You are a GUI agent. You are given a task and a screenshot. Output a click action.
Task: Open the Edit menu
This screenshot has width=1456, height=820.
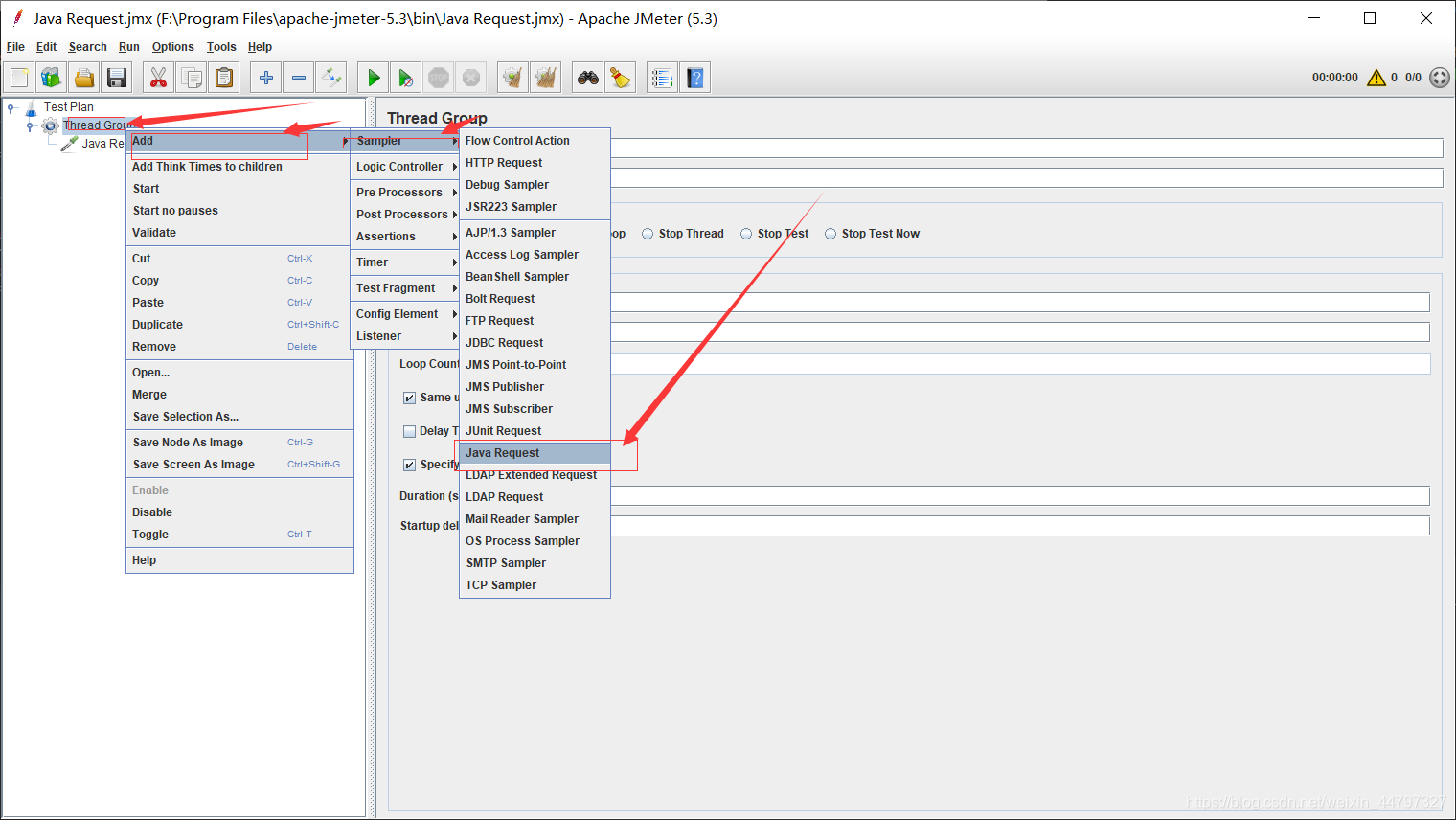tap(46, 47)
